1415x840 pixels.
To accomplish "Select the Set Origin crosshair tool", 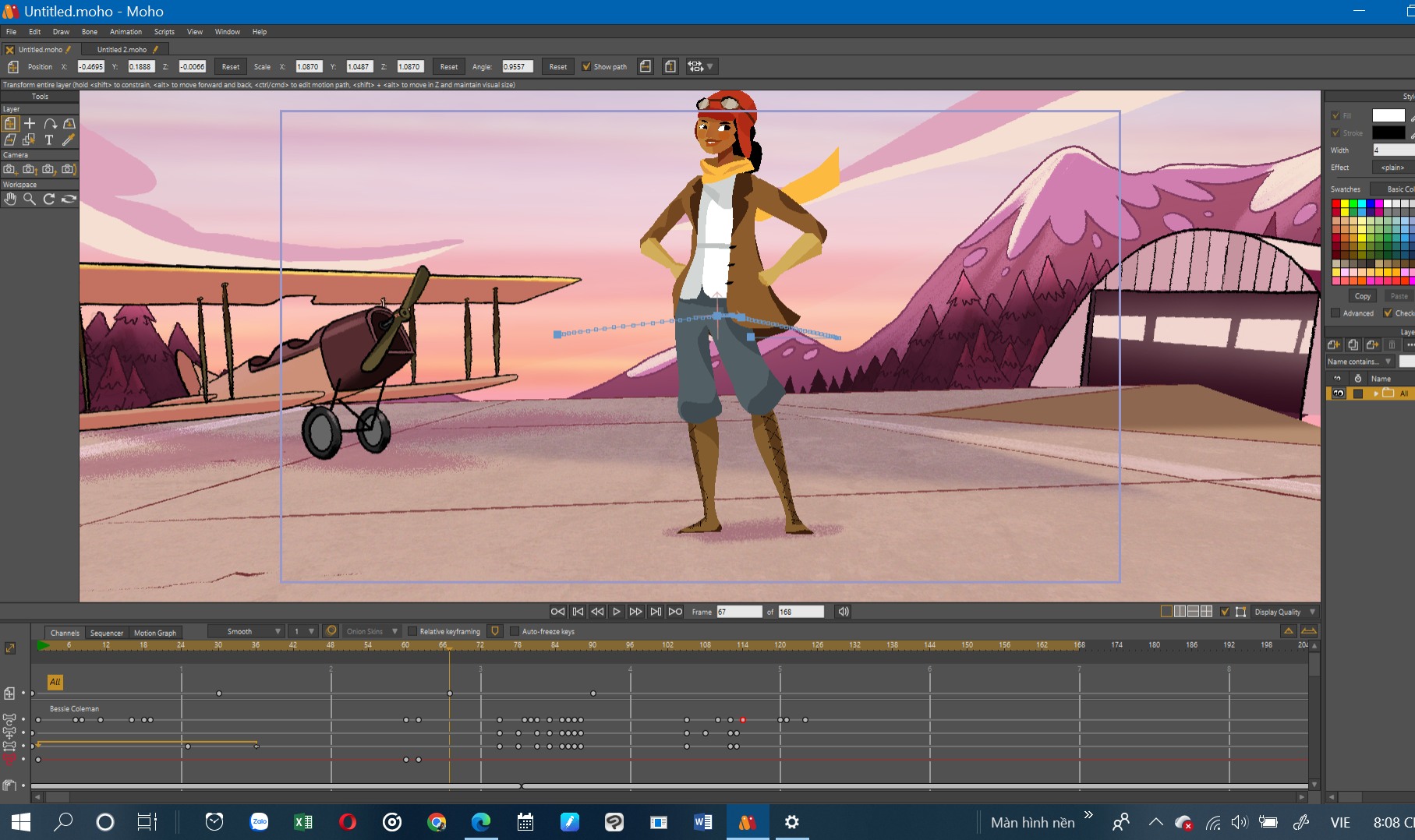I will click(x=30, y=123).
